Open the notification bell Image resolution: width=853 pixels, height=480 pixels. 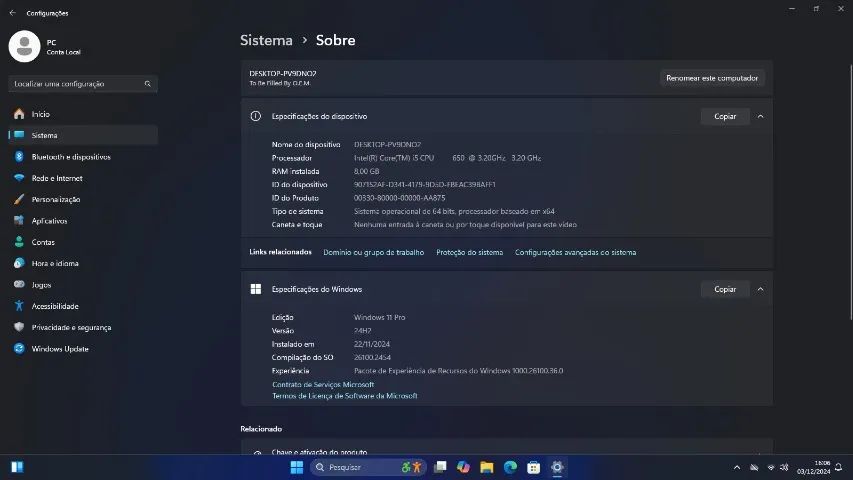838,467
